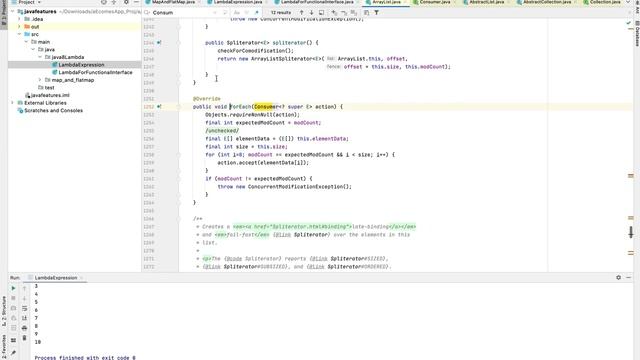Toggle Words option in search bar
The height and width of the screenshot is (360, 640).
pos(247,13)
